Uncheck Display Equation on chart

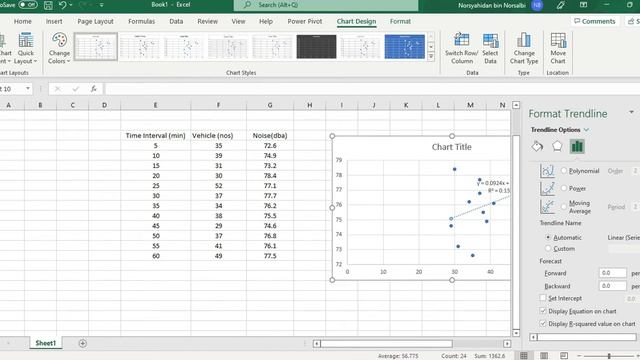[x=542, y=311]
